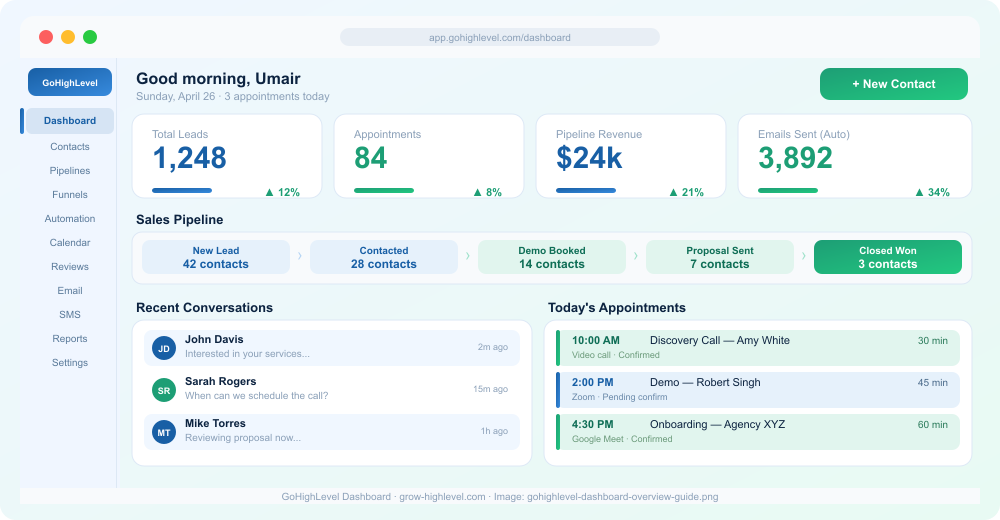Click the '$24k' Pipeline Revenue value
1000x520 pixels.
589,158
